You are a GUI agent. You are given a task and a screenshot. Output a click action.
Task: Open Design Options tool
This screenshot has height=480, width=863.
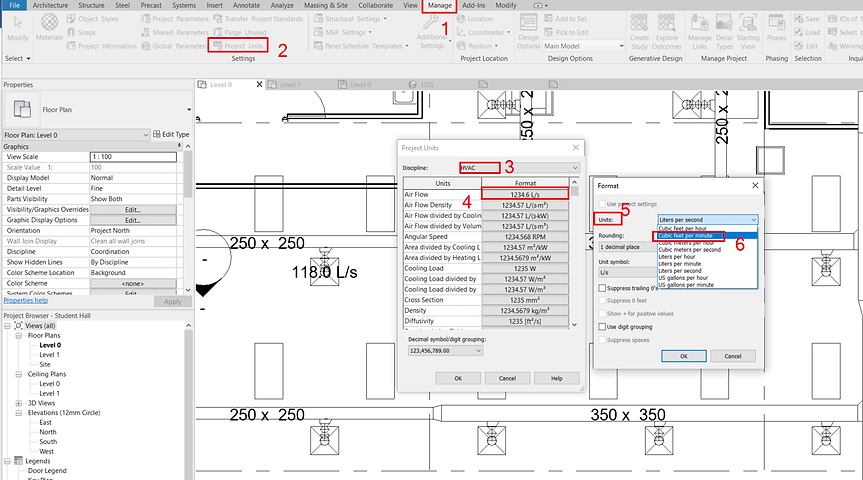point(528,32)
